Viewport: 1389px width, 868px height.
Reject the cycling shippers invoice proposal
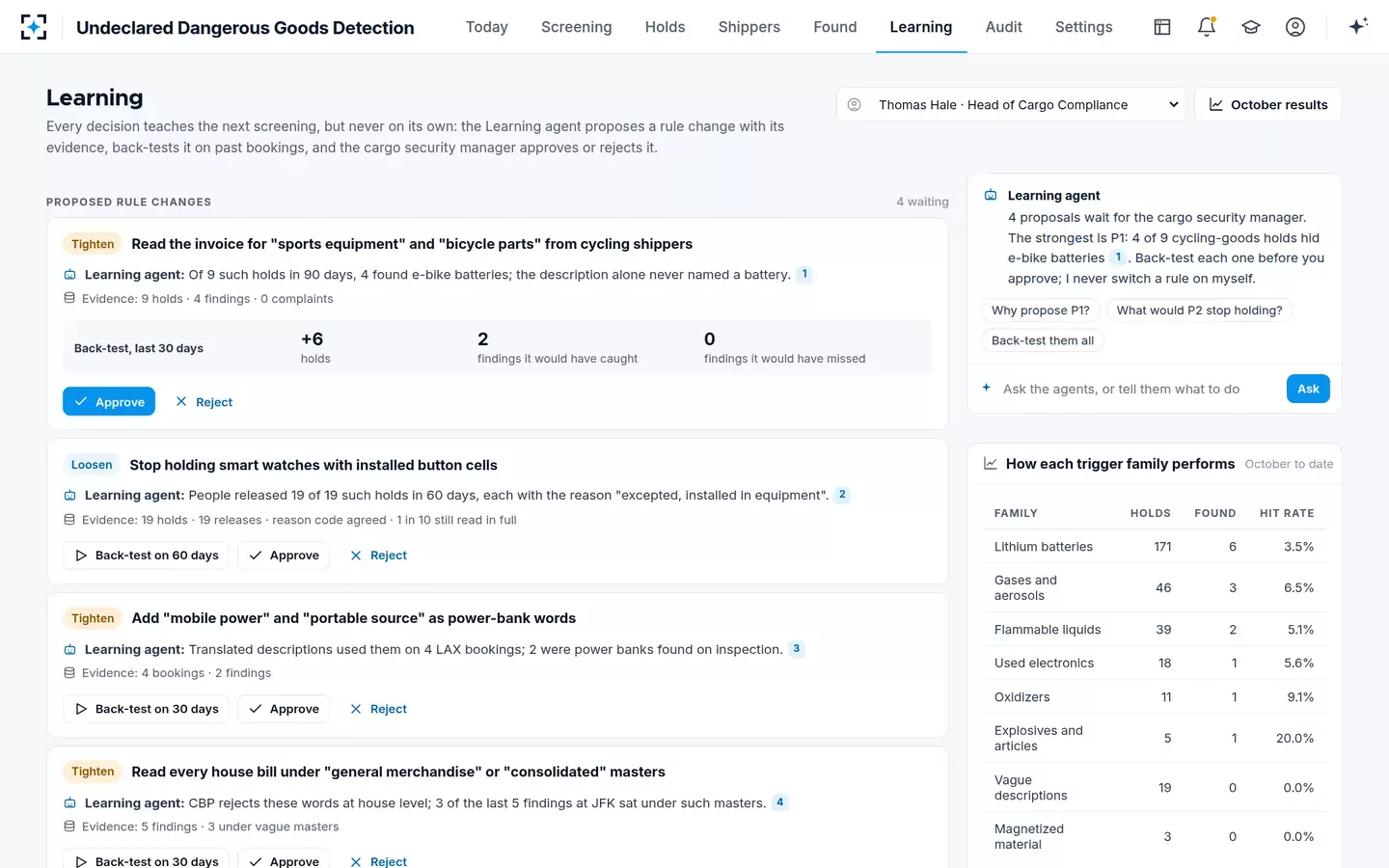(x=204, y=401)
